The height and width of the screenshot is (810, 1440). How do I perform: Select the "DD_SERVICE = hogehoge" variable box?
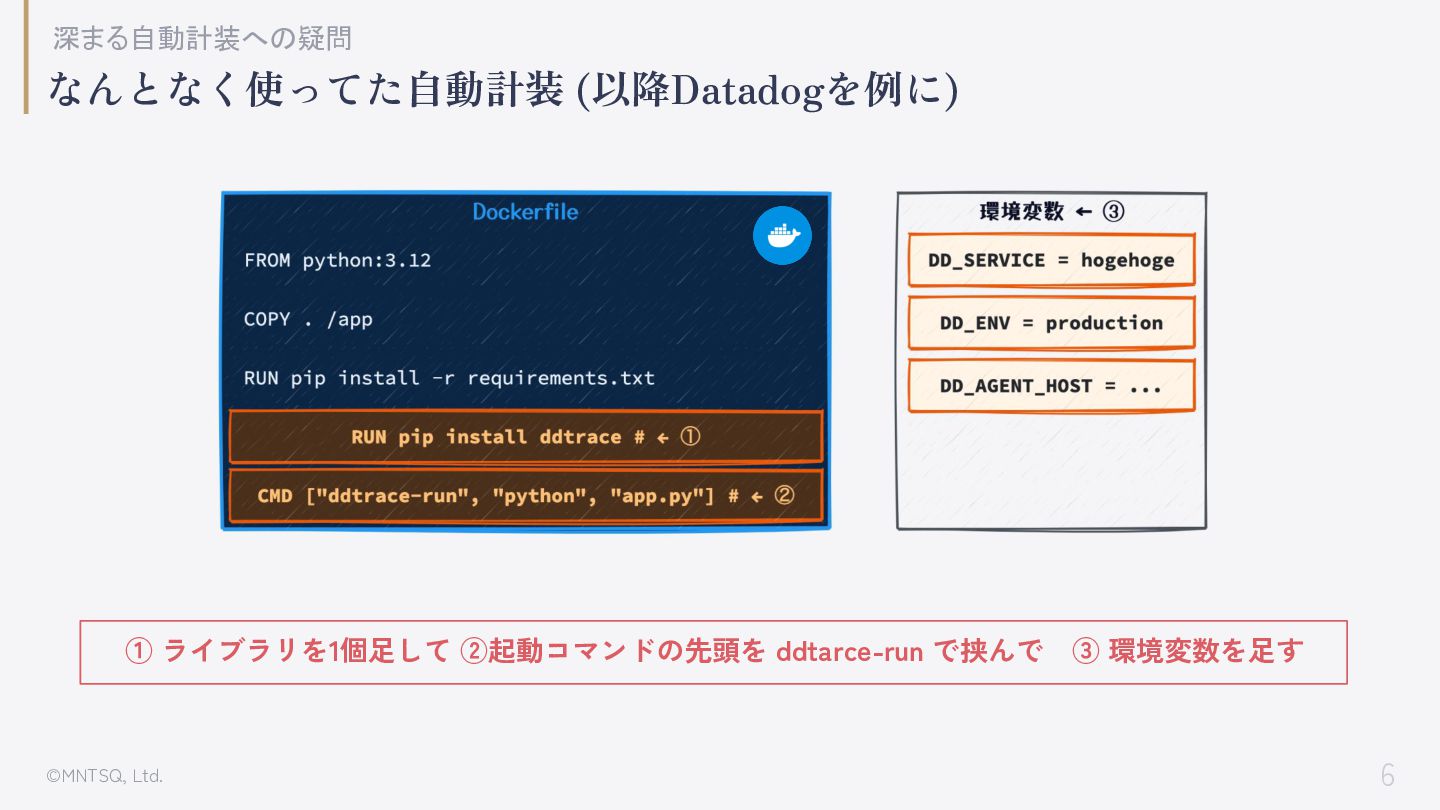(x=1052, y=260)
